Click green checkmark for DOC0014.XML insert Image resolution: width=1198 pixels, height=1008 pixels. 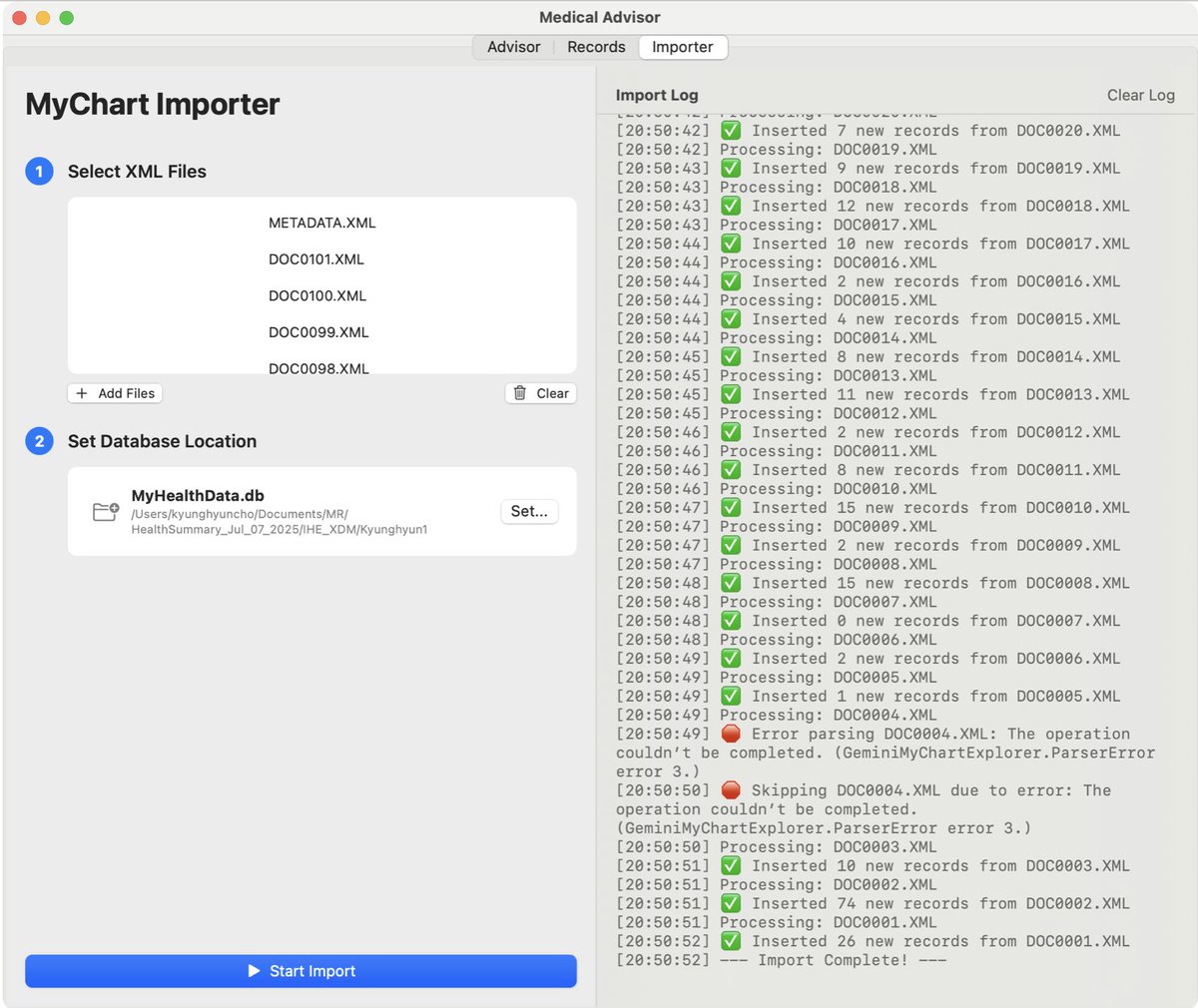[731, 357]
